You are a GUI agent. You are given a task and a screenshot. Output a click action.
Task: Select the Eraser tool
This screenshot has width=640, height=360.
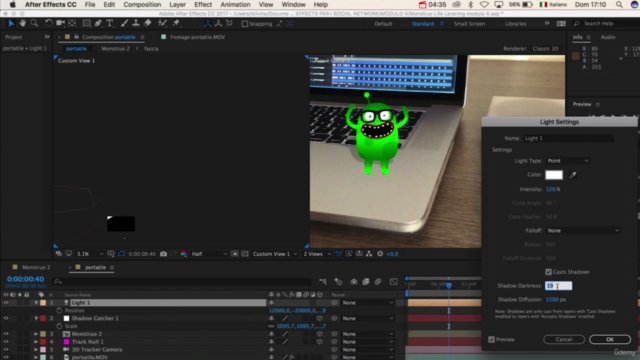pyautogui.click(x=148, y=23)
